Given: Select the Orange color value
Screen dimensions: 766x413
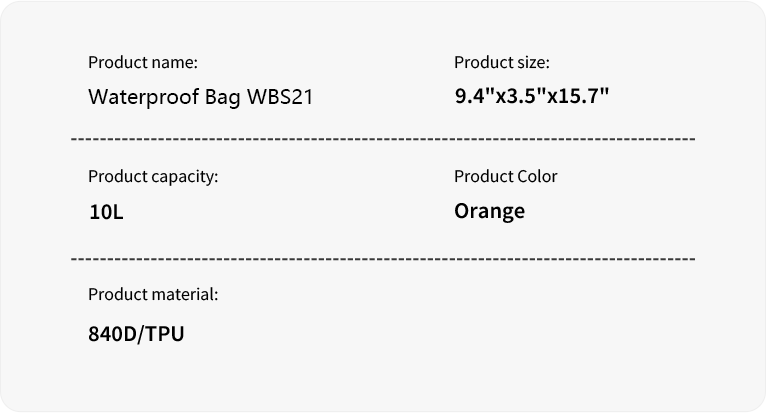Looking at the screenshot, I should (489, 212).
